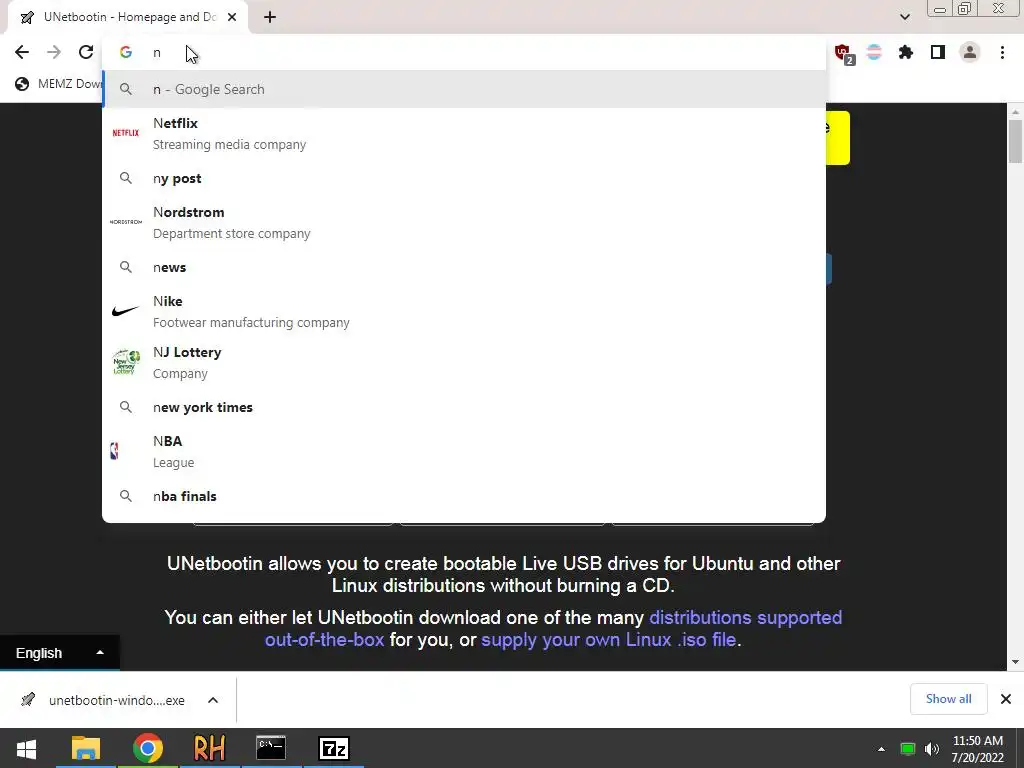
Task: Reload the page with the refresh icon
Action: 86,52
